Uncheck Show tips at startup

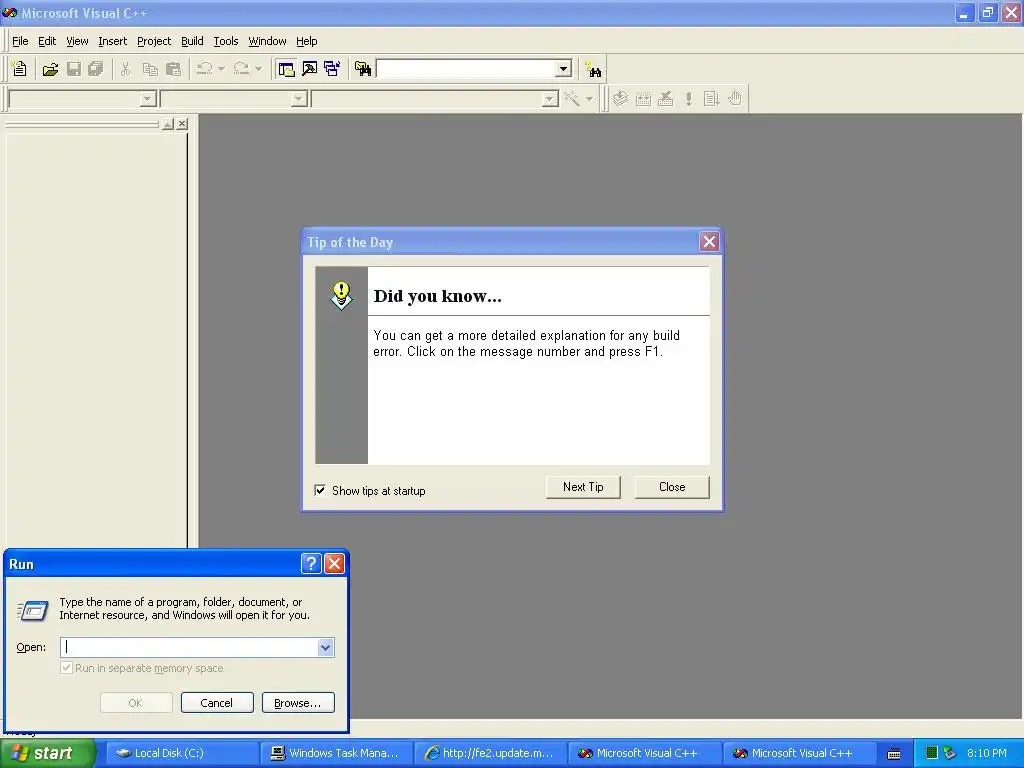click(x=320, y=490)
